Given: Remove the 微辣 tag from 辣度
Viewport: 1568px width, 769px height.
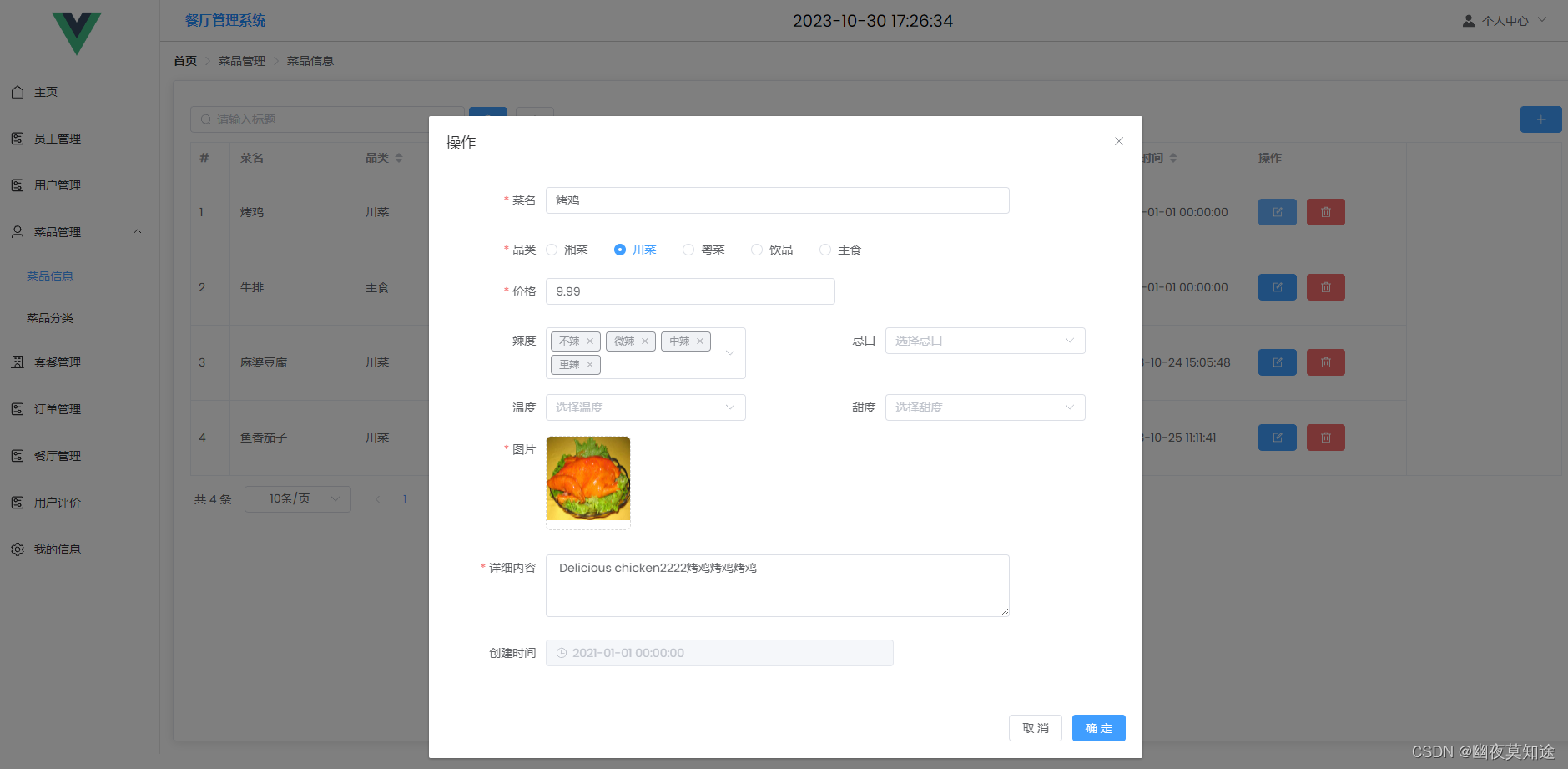Looking at the screenshot, I should coord(645,341).
